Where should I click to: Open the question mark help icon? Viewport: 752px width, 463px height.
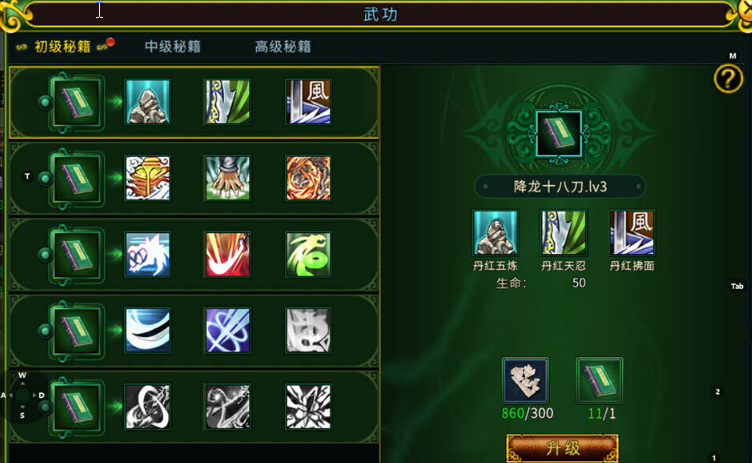(728, 79)
